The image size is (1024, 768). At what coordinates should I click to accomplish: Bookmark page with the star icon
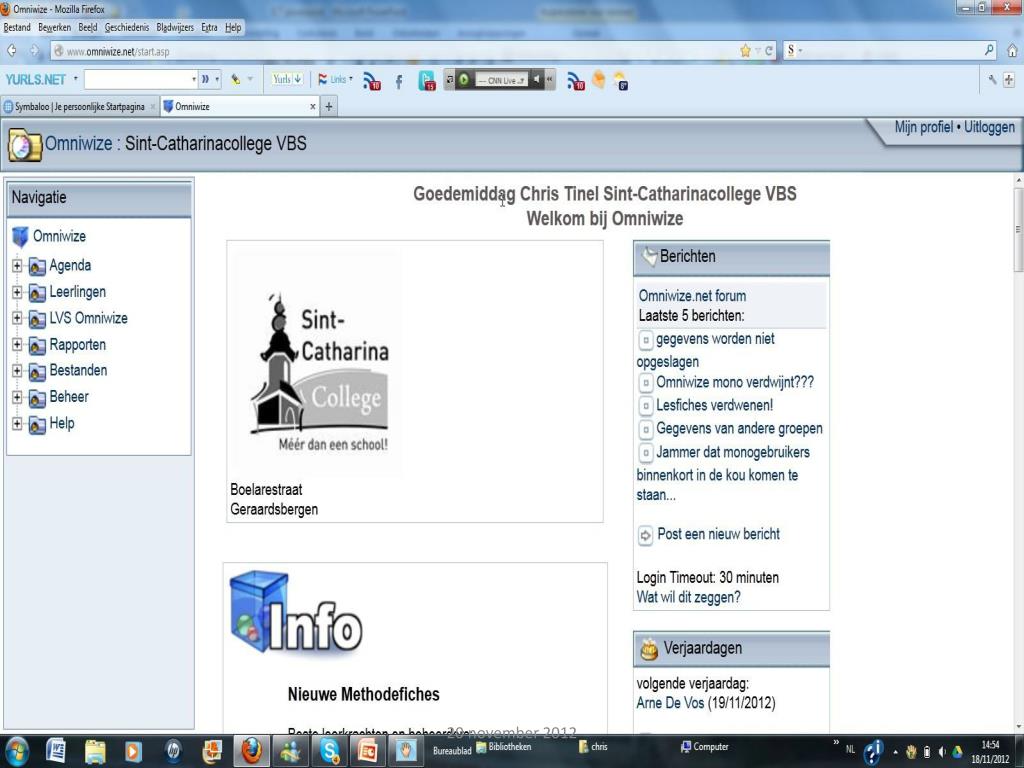click(x=746, y=51)
